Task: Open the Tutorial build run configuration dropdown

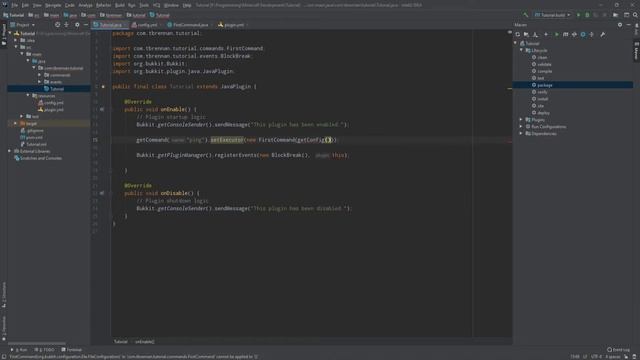Action: point(552,15)
